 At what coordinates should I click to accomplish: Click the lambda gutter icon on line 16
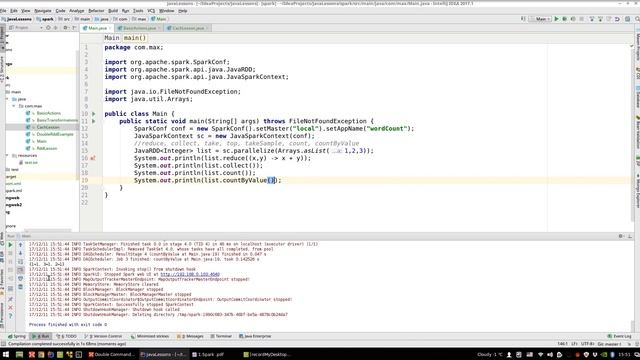click(x=93, y=158)
